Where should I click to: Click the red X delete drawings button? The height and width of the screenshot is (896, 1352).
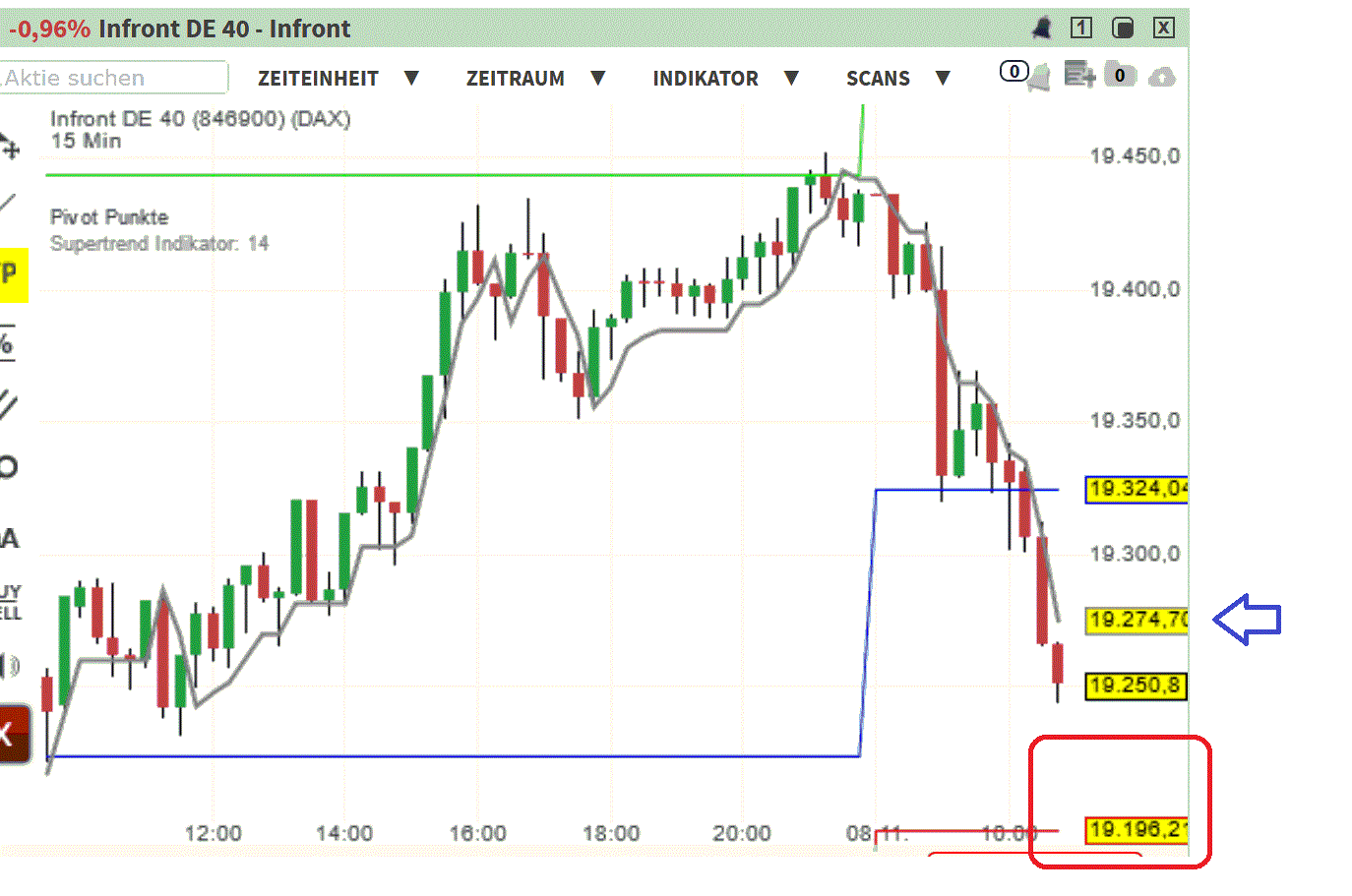[x=15, y=734]
